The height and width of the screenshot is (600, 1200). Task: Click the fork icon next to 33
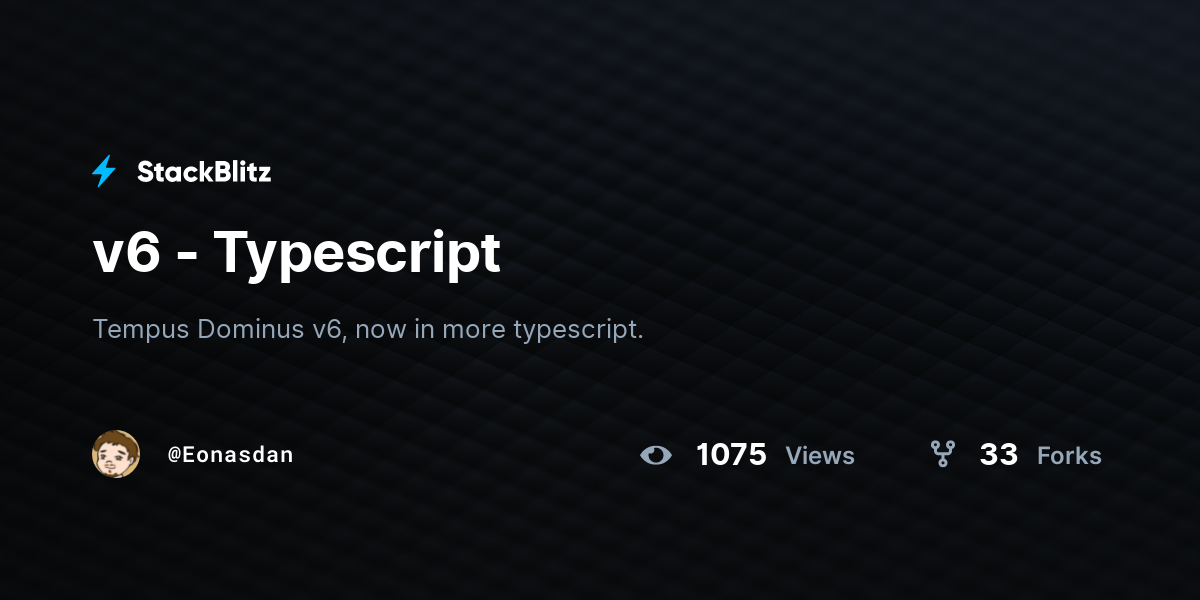[942, 455]
